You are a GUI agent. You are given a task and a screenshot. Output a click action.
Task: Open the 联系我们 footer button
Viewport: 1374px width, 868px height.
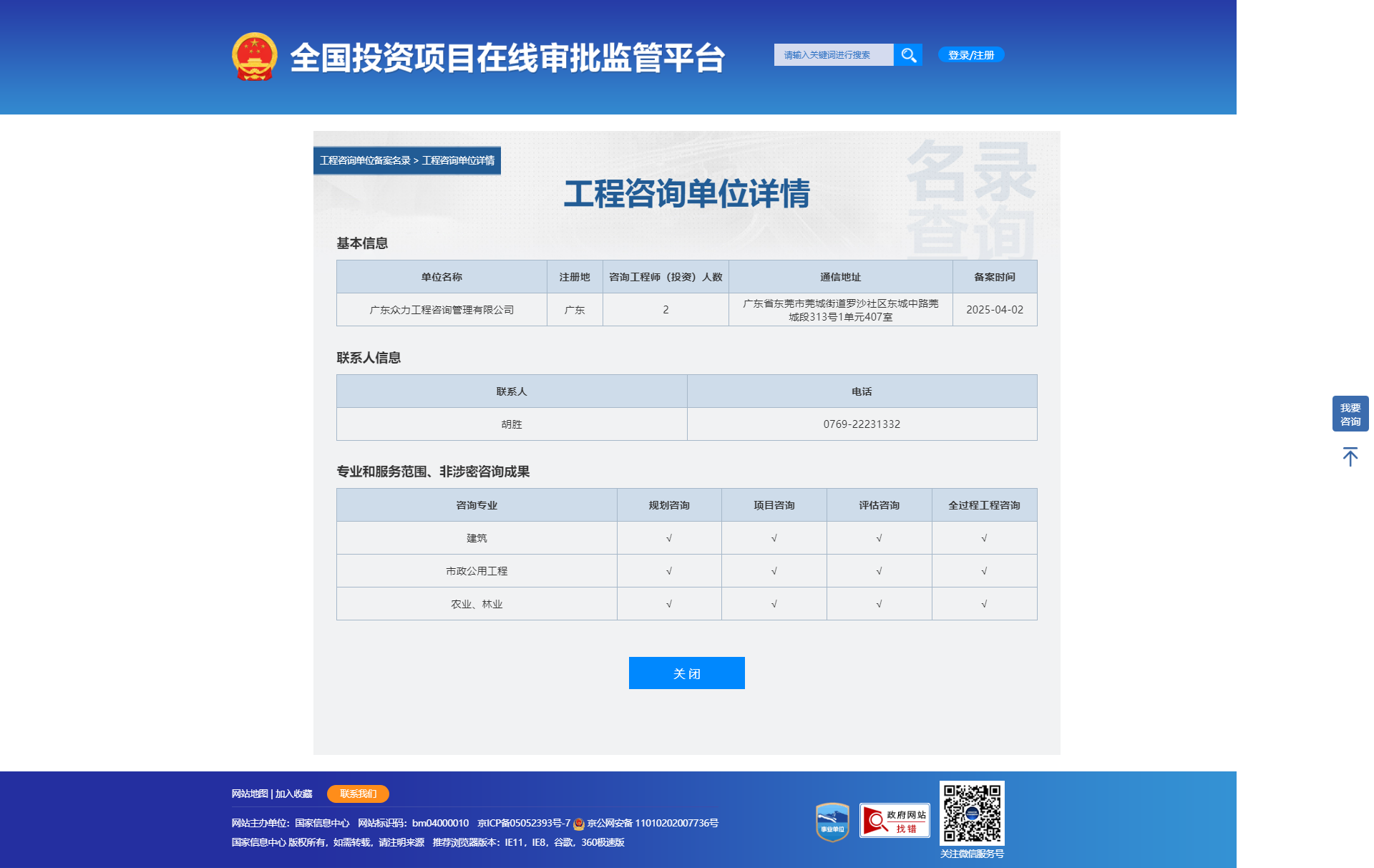click(358, 794)
